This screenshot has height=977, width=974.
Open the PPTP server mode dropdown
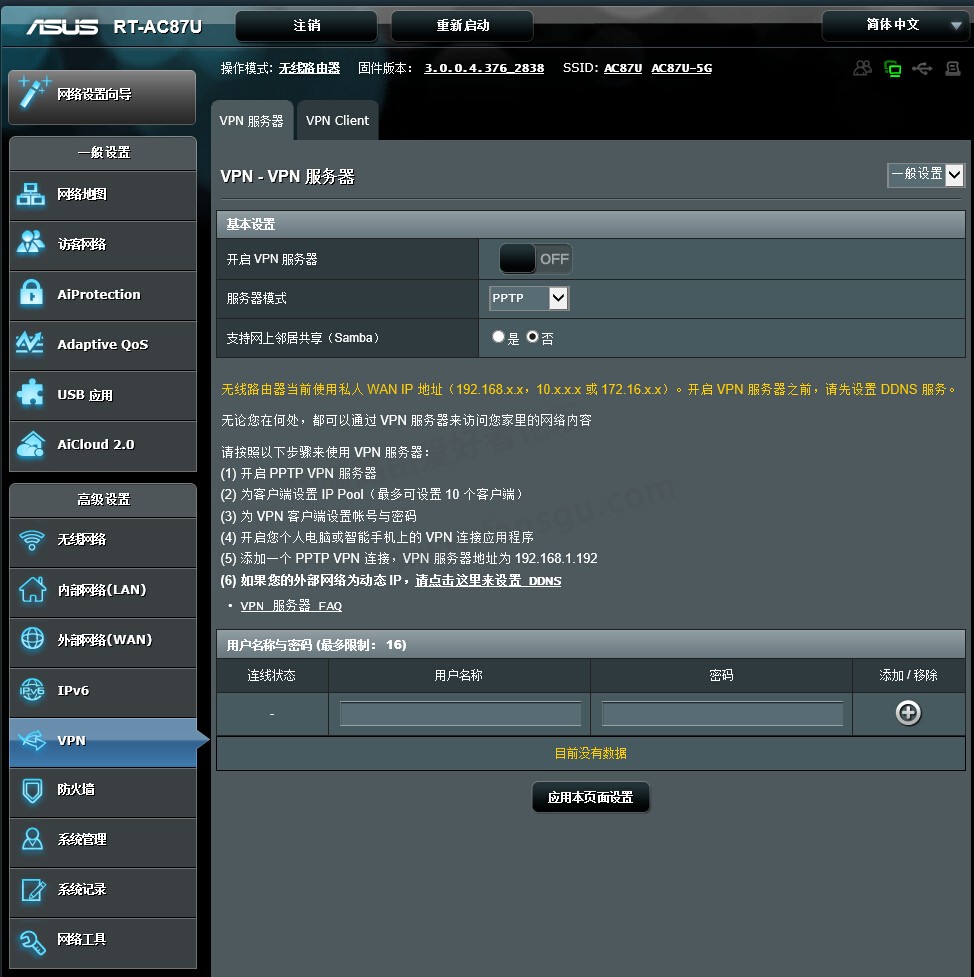pyautogui.click(x=529, y=298)
